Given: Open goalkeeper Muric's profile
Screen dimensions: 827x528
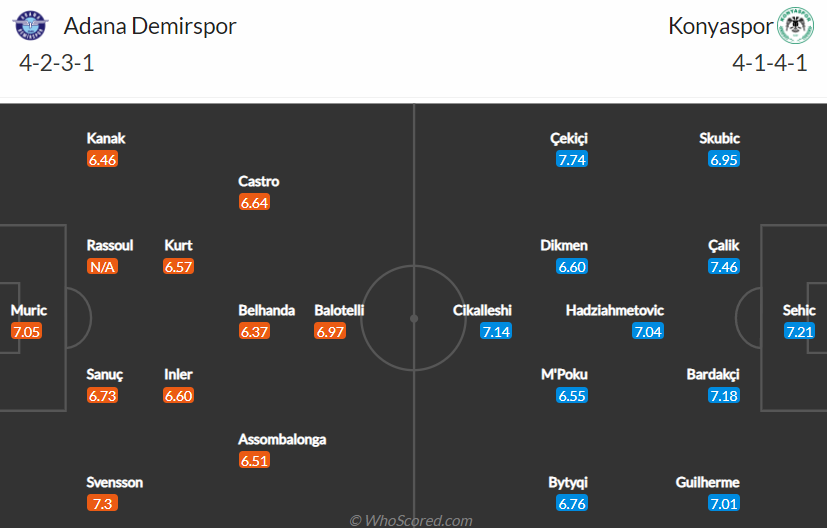Looking at the screenshot, I should click(28, 310).
